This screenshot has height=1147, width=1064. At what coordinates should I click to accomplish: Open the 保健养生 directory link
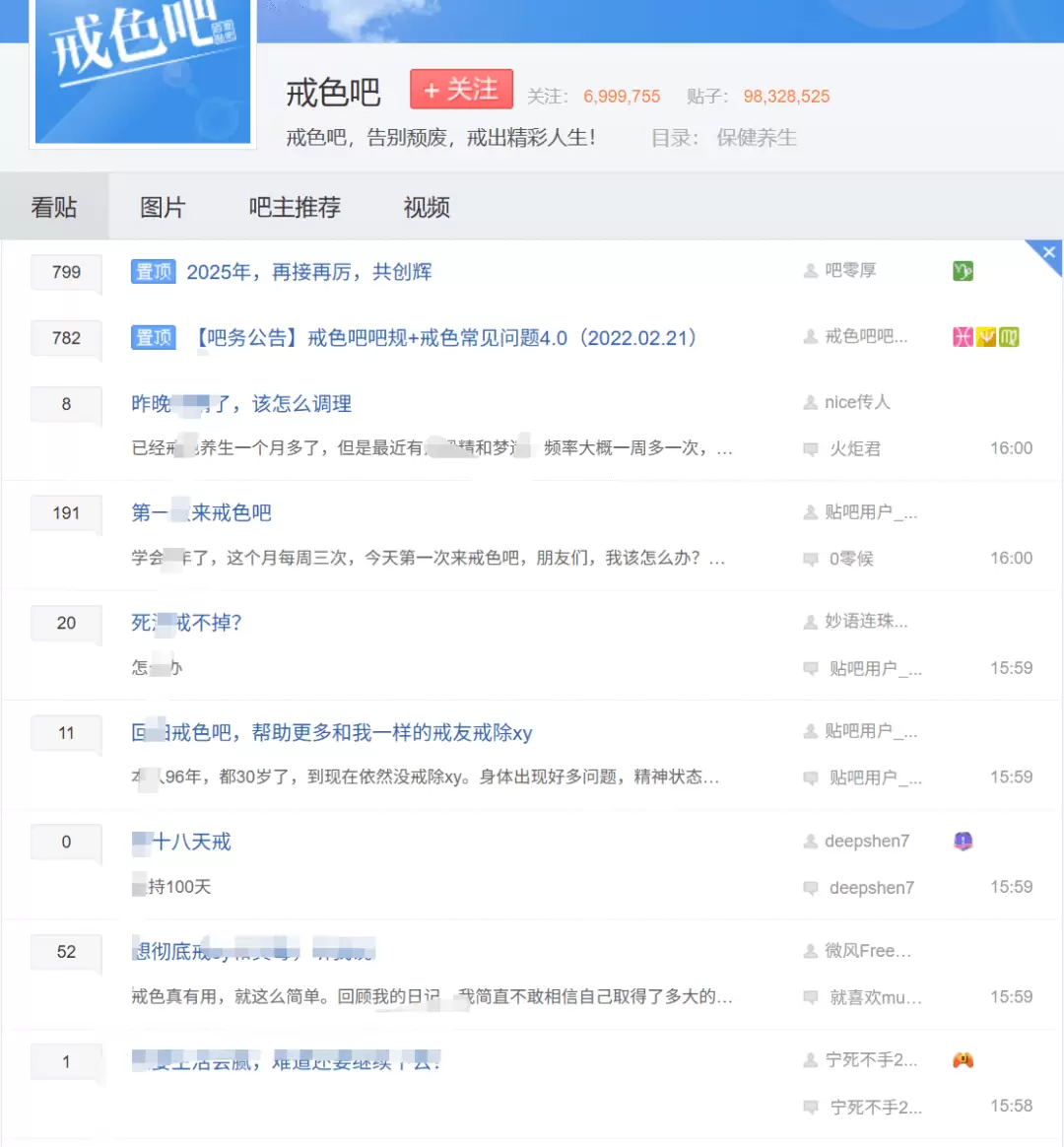(757, 138)
